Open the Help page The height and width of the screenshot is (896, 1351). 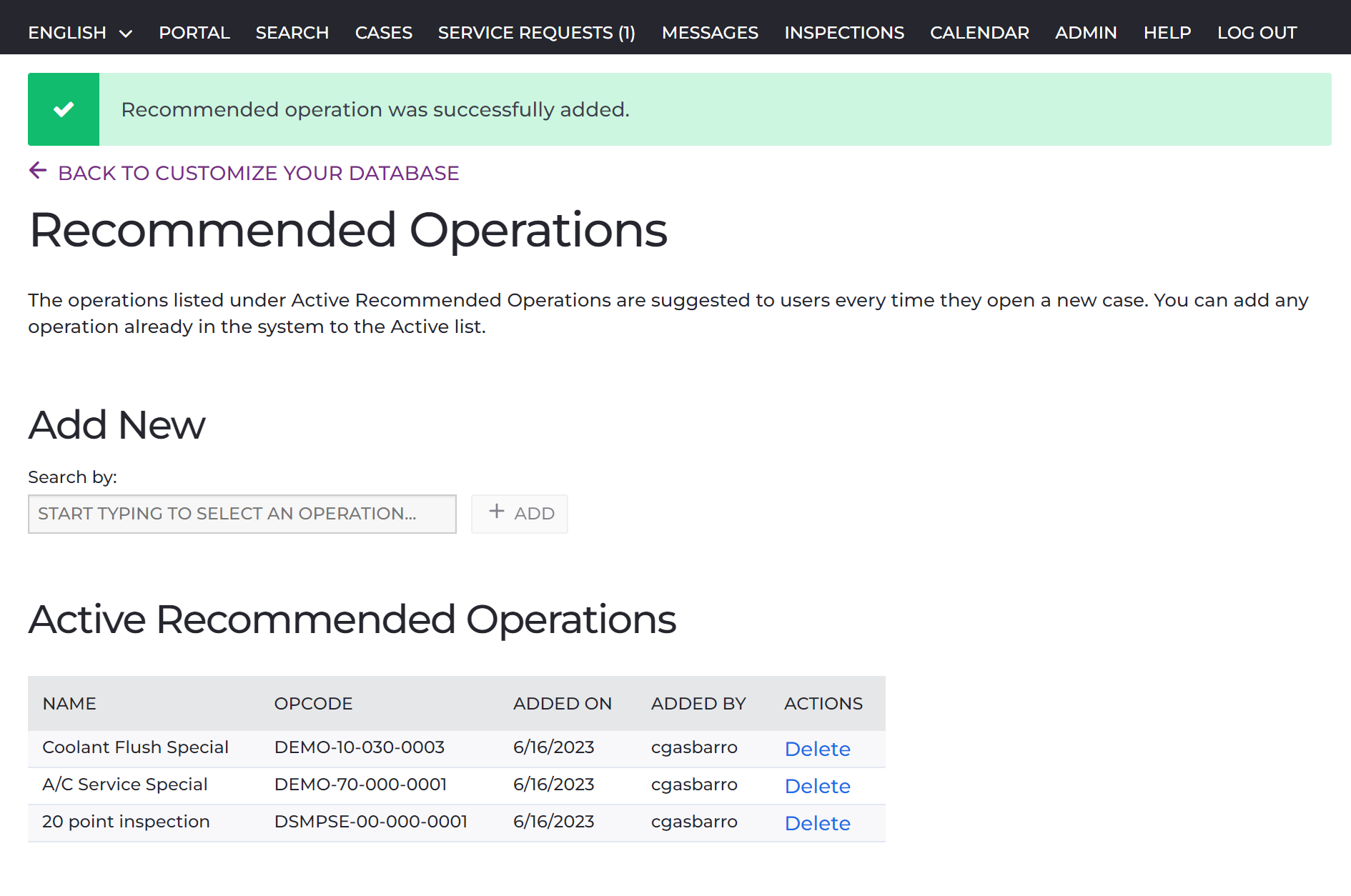click(x=1167, y=33)
